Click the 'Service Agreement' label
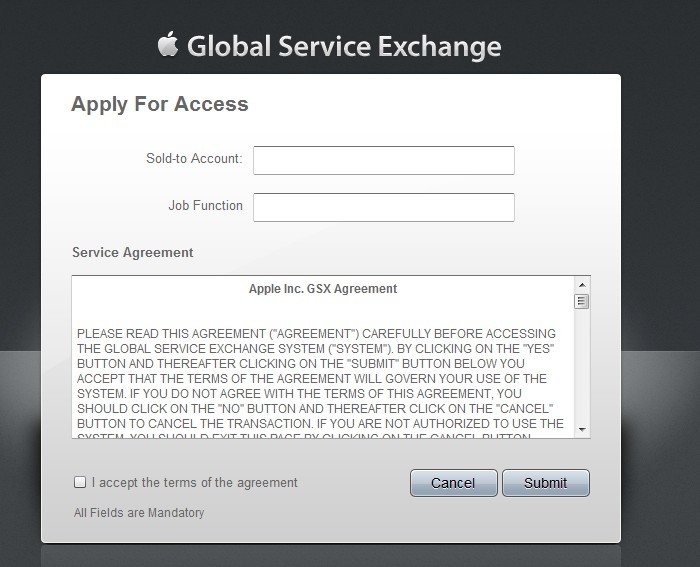Viewport: 700px width, 567px height. (x=133, y=253)
